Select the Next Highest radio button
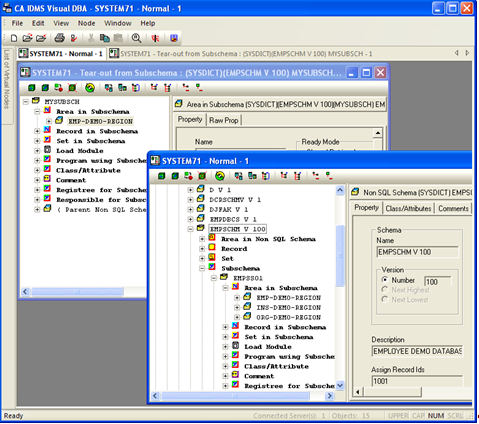 point(385,290)
